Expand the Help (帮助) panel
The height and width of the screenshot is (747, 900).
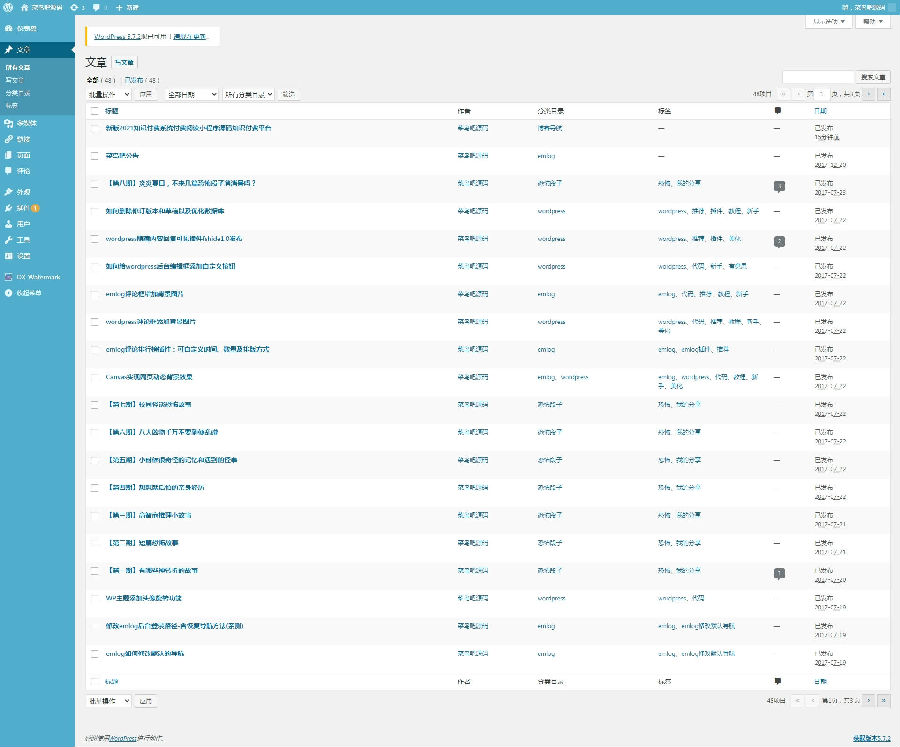(872, 21)
